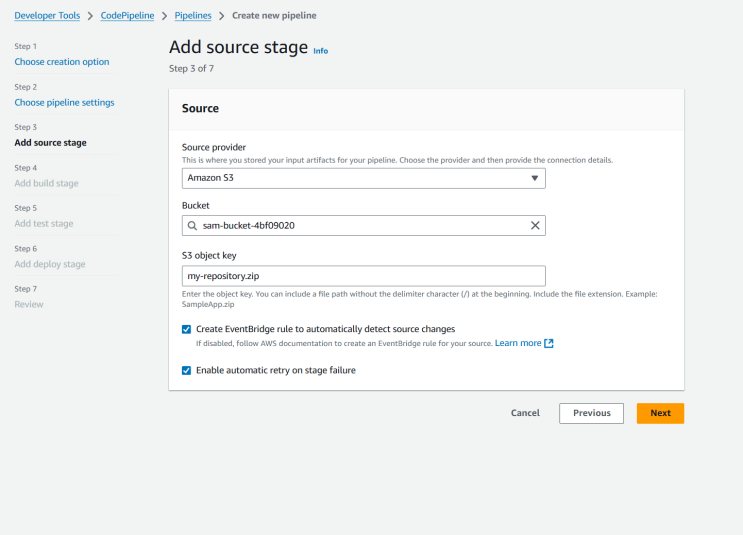
Task: Uncheck Create EventBridge rule checkbox
Action: click(187, 329)
